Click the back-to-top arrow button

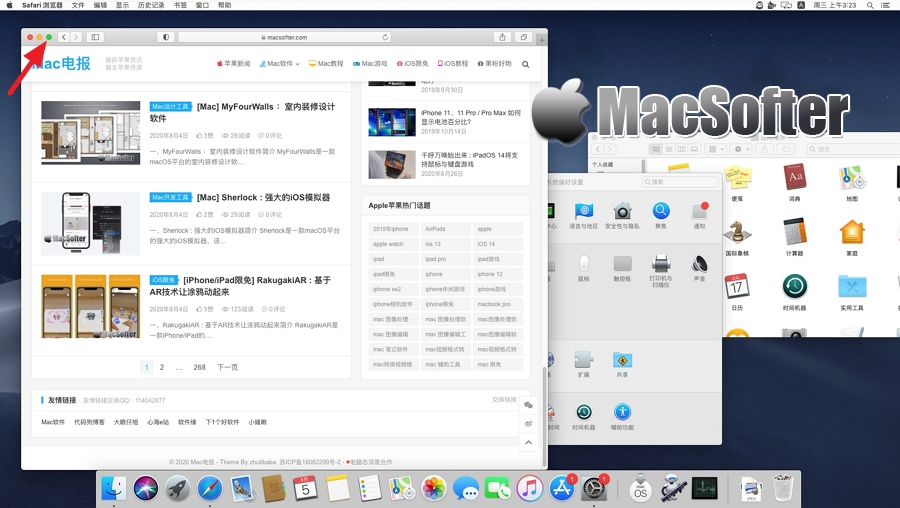(x=529, y=443)
